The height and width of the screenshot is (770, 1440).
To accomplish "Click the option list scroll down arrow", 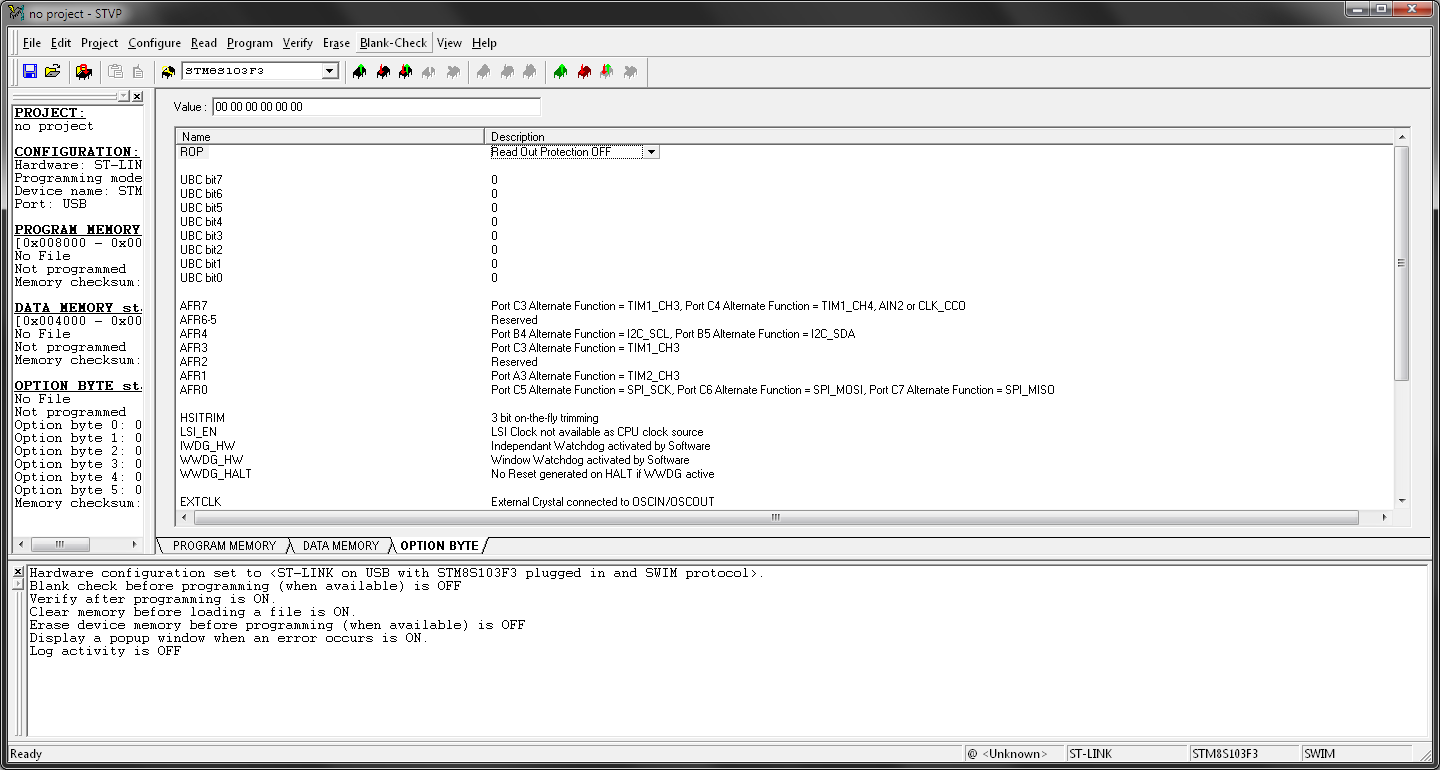I will coord(1401,501).
